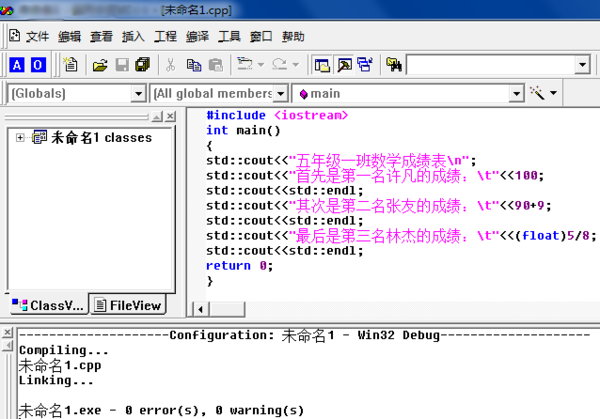This screenshot has height=419, width=600.
Task: Click the Save All disks icon
Action: tap(141, 65)
